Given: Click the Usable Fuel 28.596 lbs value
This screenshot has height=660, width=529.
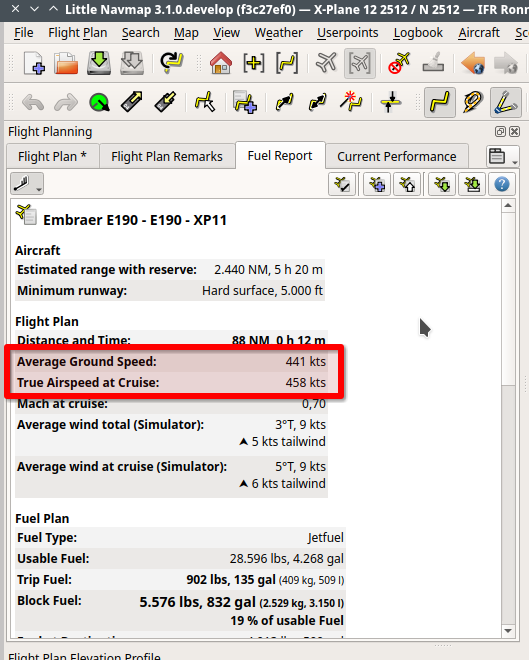Looking at the screenshot, I should click(x=287, y=559).
